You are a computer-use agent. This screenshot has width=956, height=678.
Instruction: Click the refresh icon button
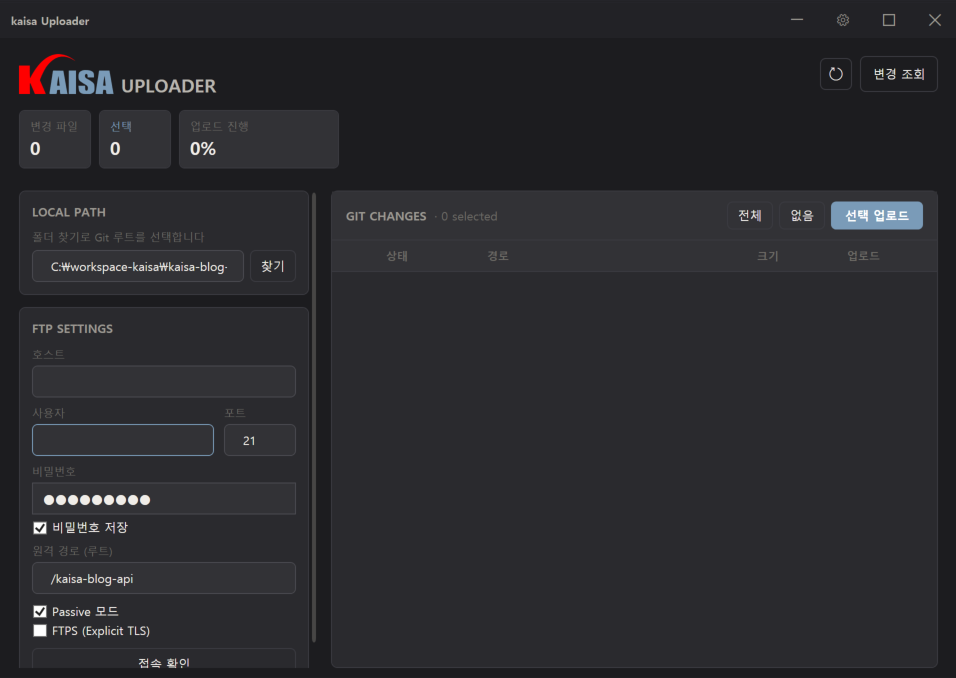(835, 74)
